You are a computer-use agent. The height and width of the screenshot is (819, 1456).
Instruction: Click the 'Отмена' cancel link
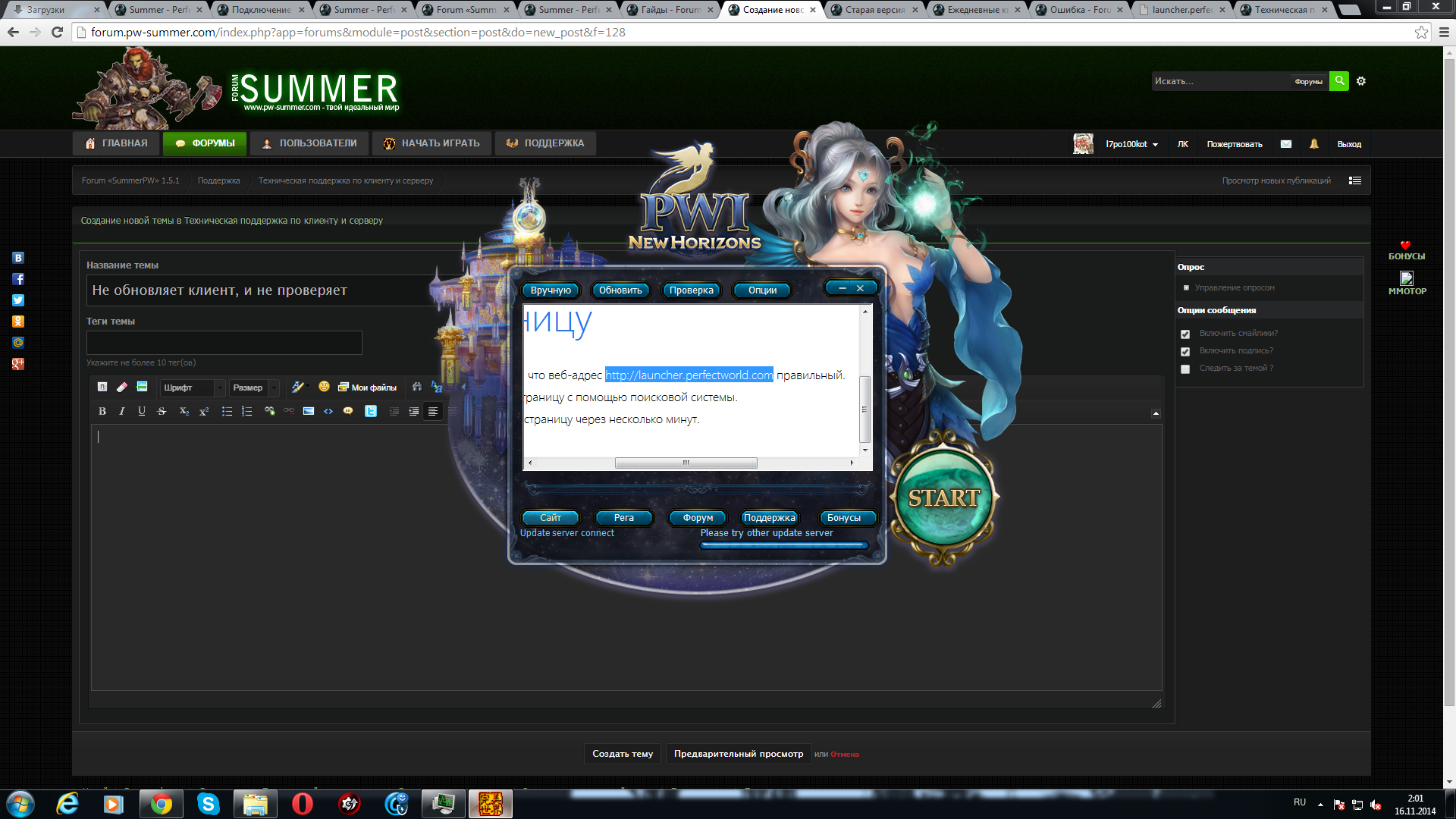[x=845, y=755]
